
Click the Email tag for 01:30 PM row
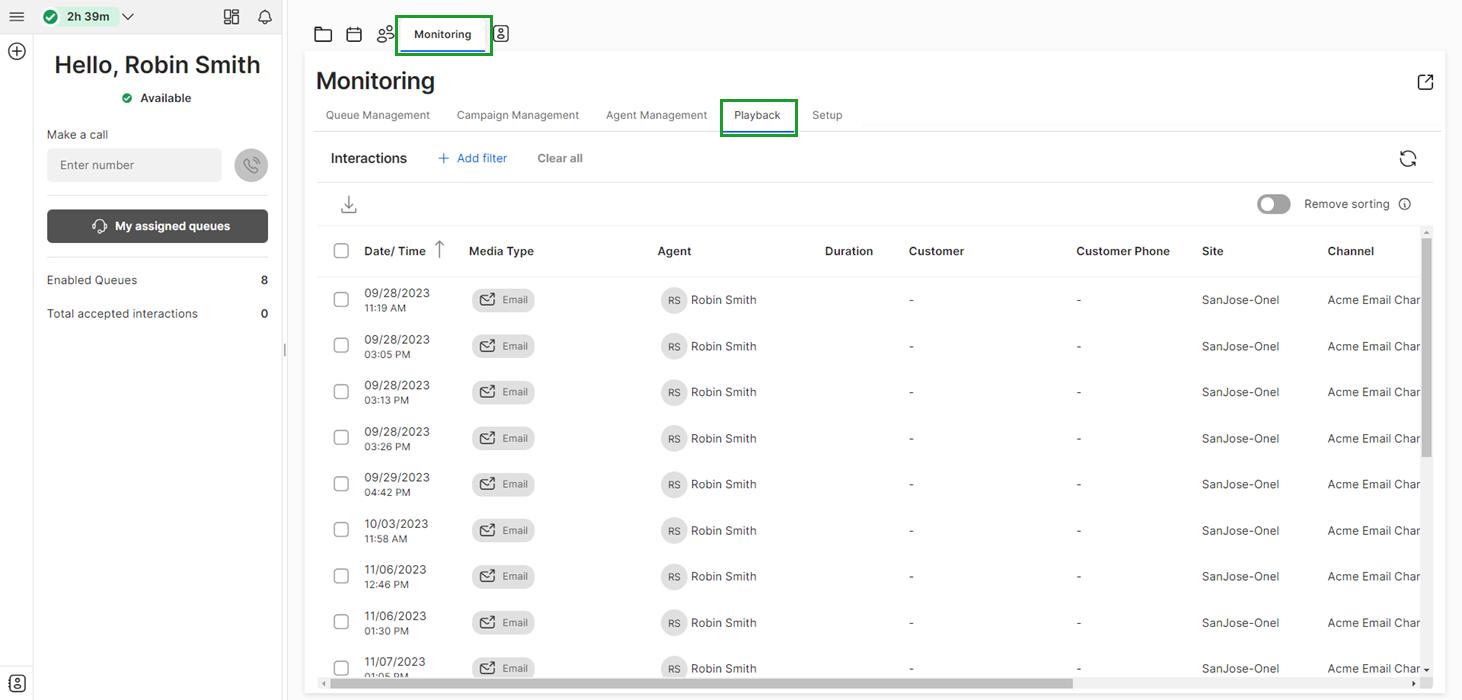coord(503,622)
